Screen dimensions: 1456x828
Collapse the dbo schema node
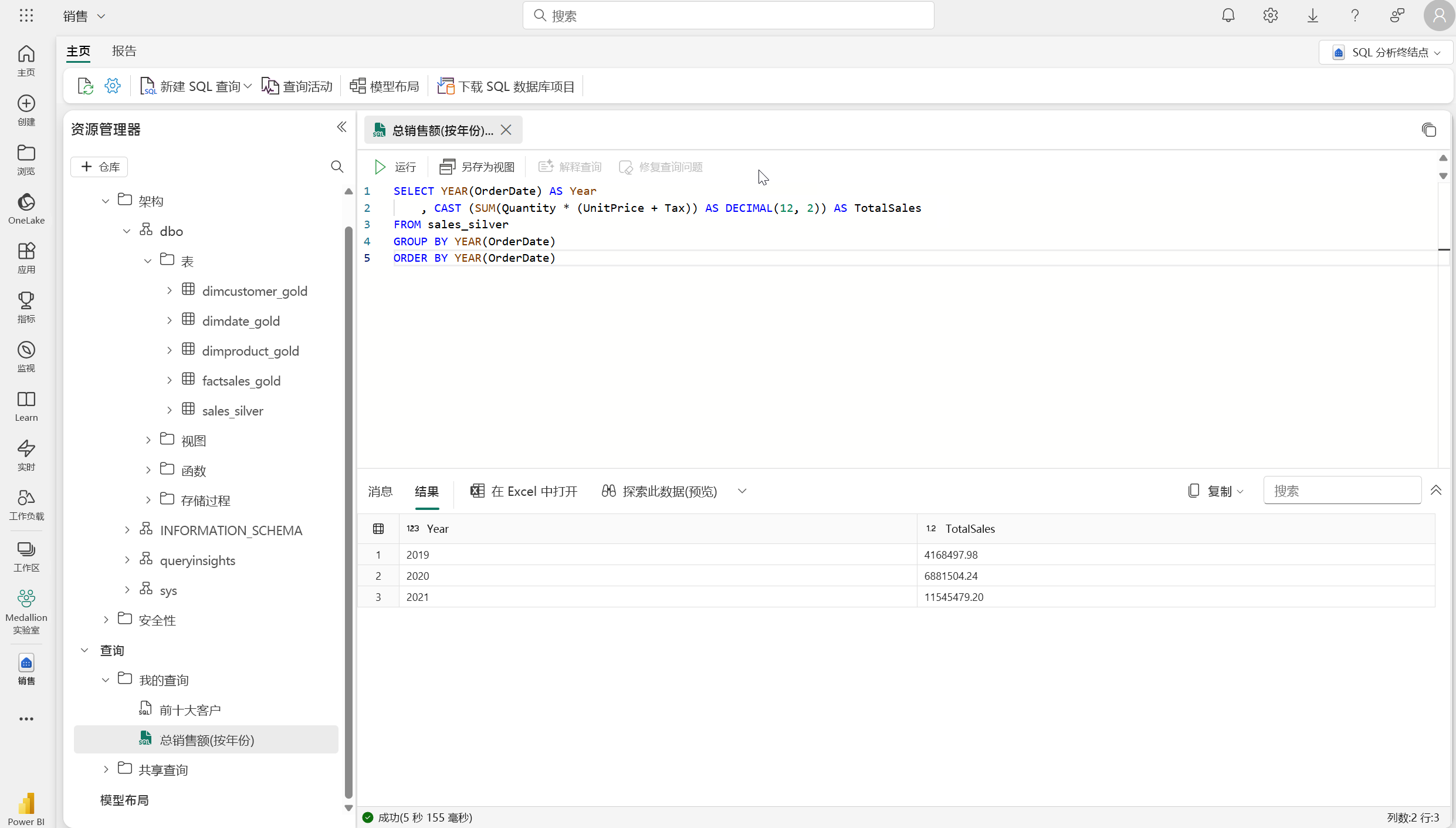127,231
